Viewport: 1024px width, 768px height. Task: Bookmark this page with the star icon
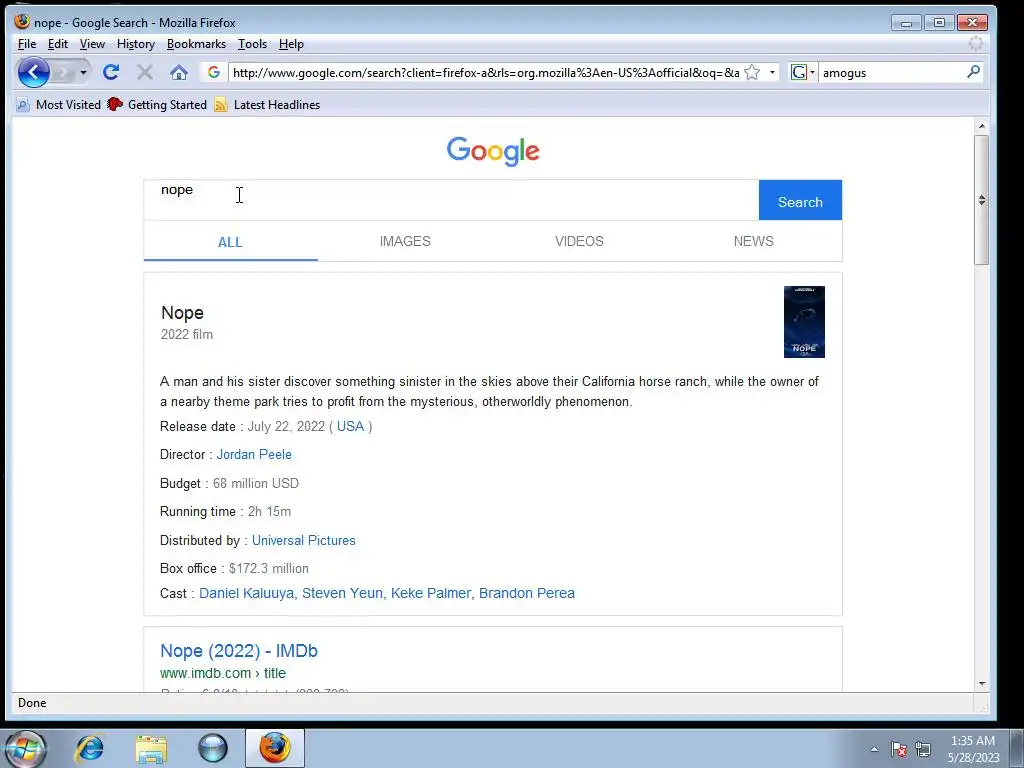point(752,72)
